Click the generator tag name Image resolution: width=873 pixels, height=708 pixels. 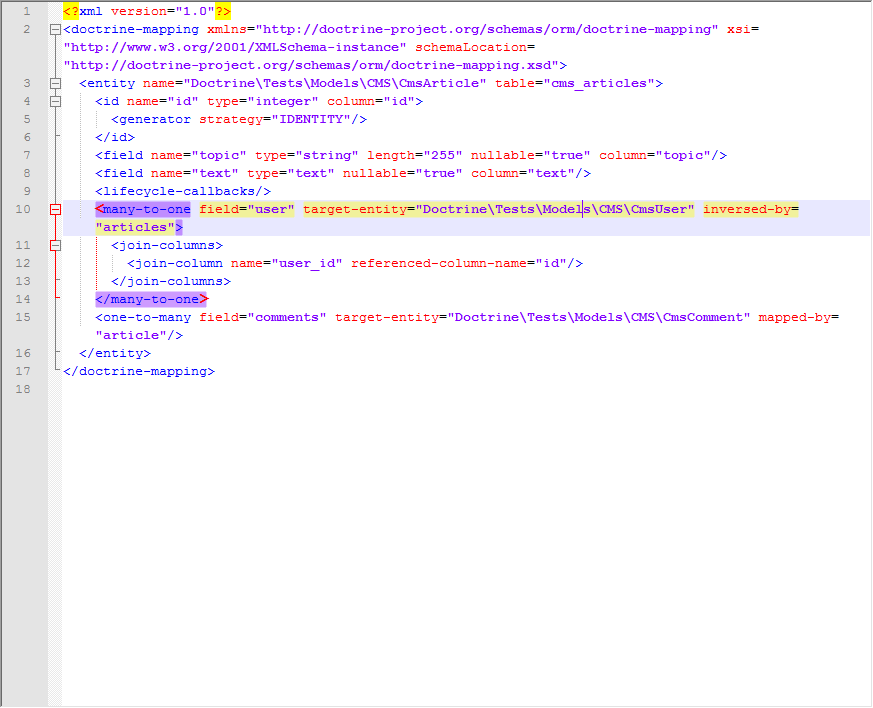(155, 119)
